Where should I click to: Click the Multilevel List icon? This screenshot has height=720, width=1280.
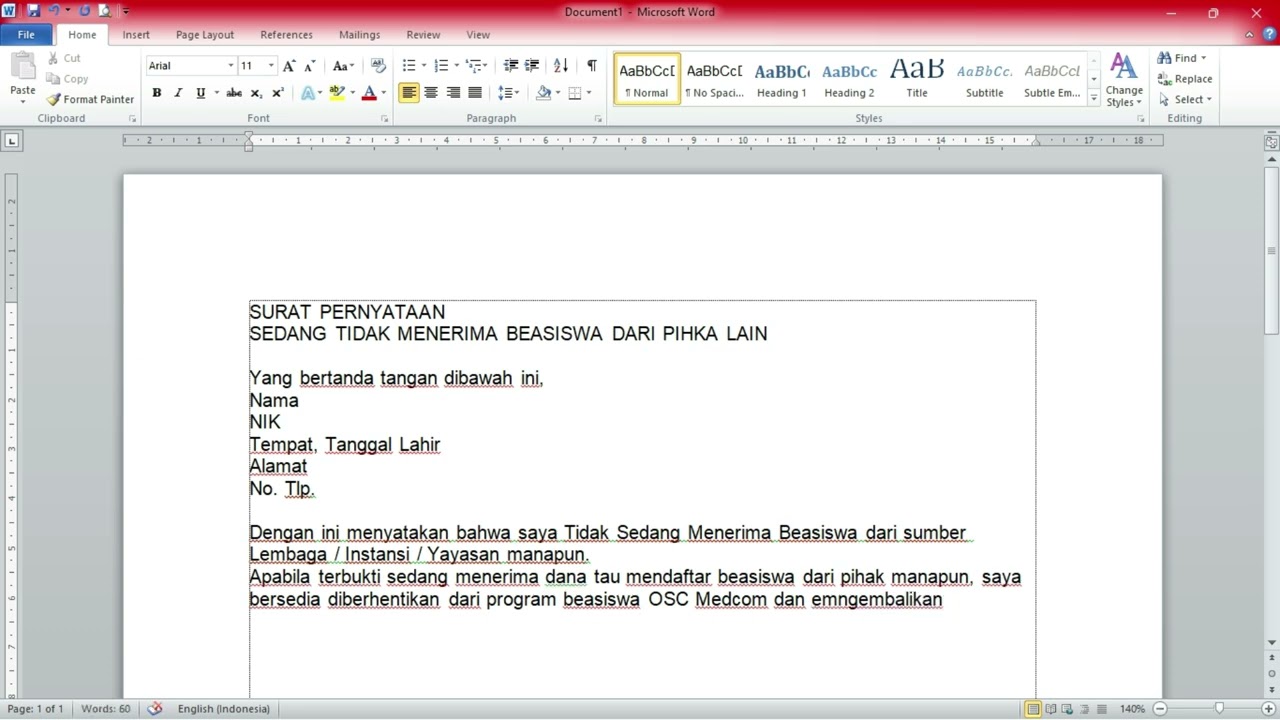[x=473, y=66]
